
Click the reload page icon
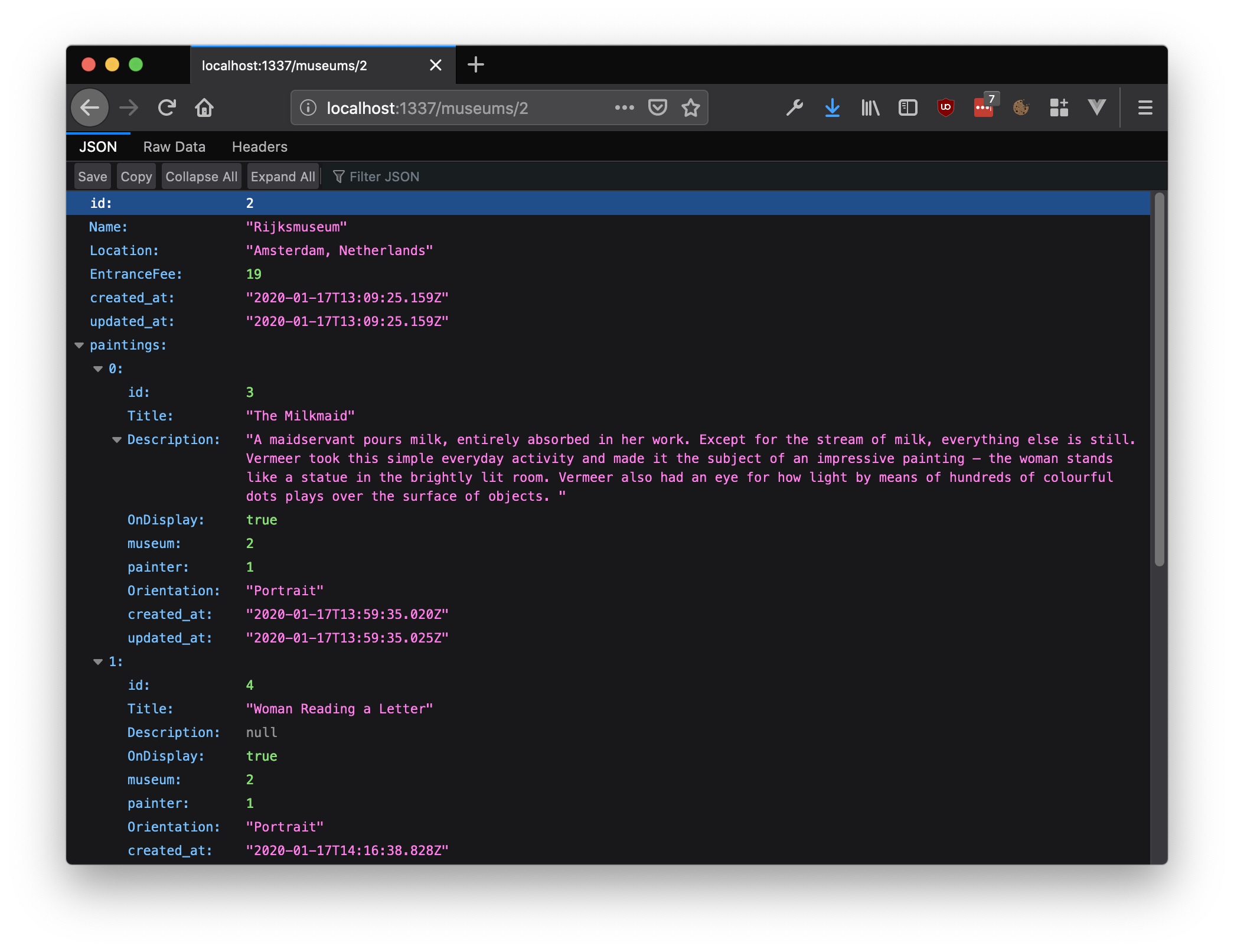click(167, 107)
